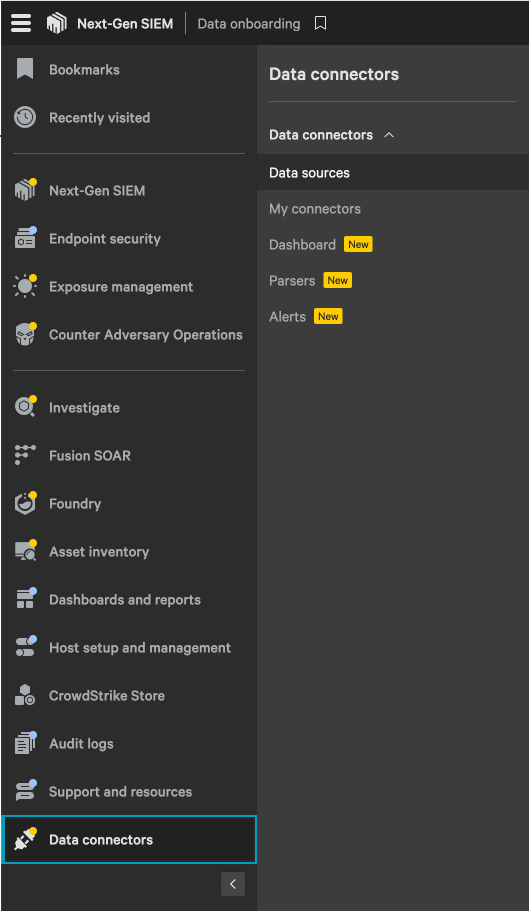Open the hamburger navigation menu
529x911 pixels.
21,24
